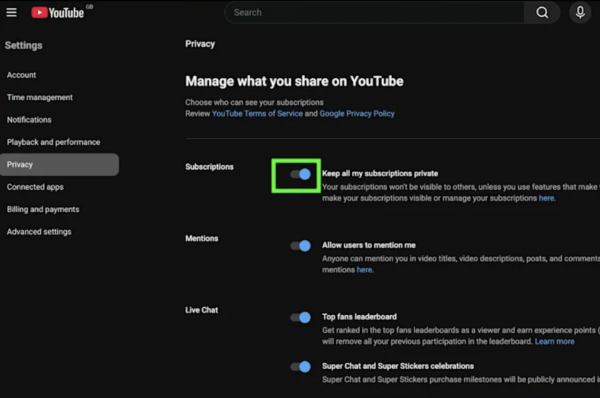Select the Privacy sidebar item
Viewport: 600px width, 398px height.
pos(59,165)
